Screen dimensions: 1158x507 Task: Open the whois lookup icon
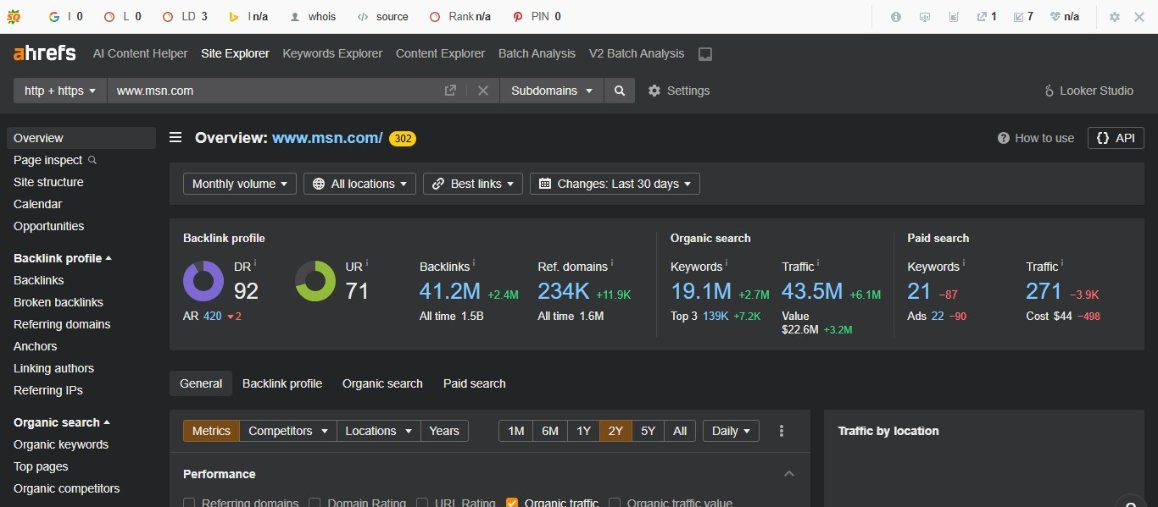click(295, 16)
